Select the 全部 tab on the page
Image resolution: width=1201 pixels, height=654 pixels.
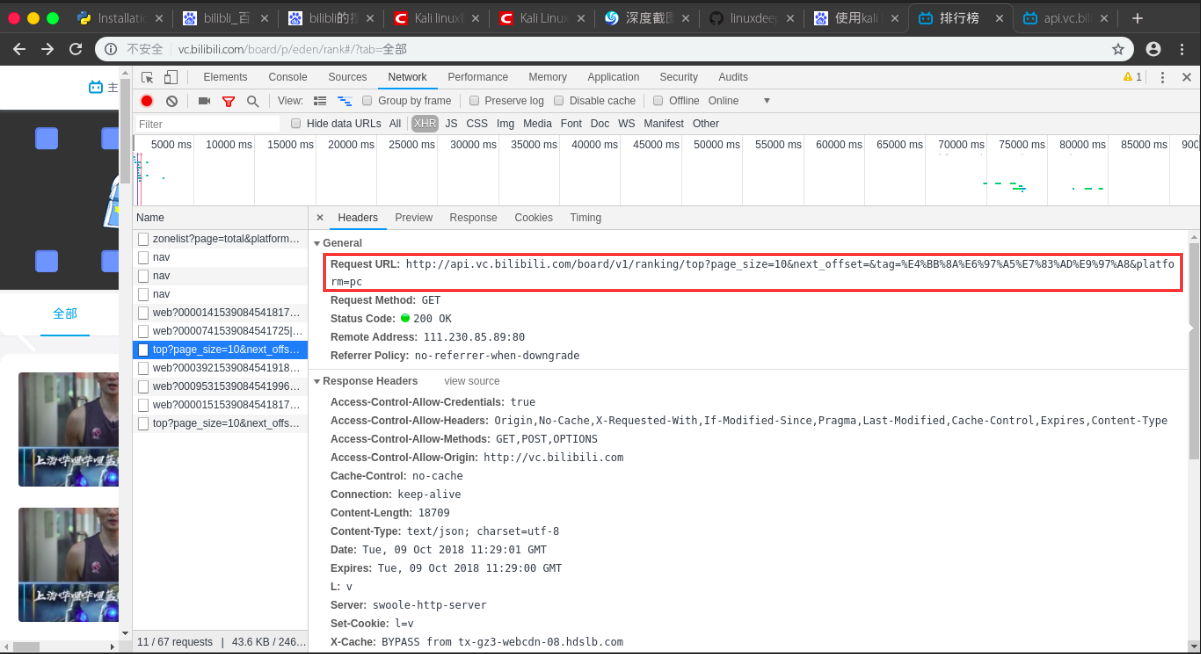[65, 313]
